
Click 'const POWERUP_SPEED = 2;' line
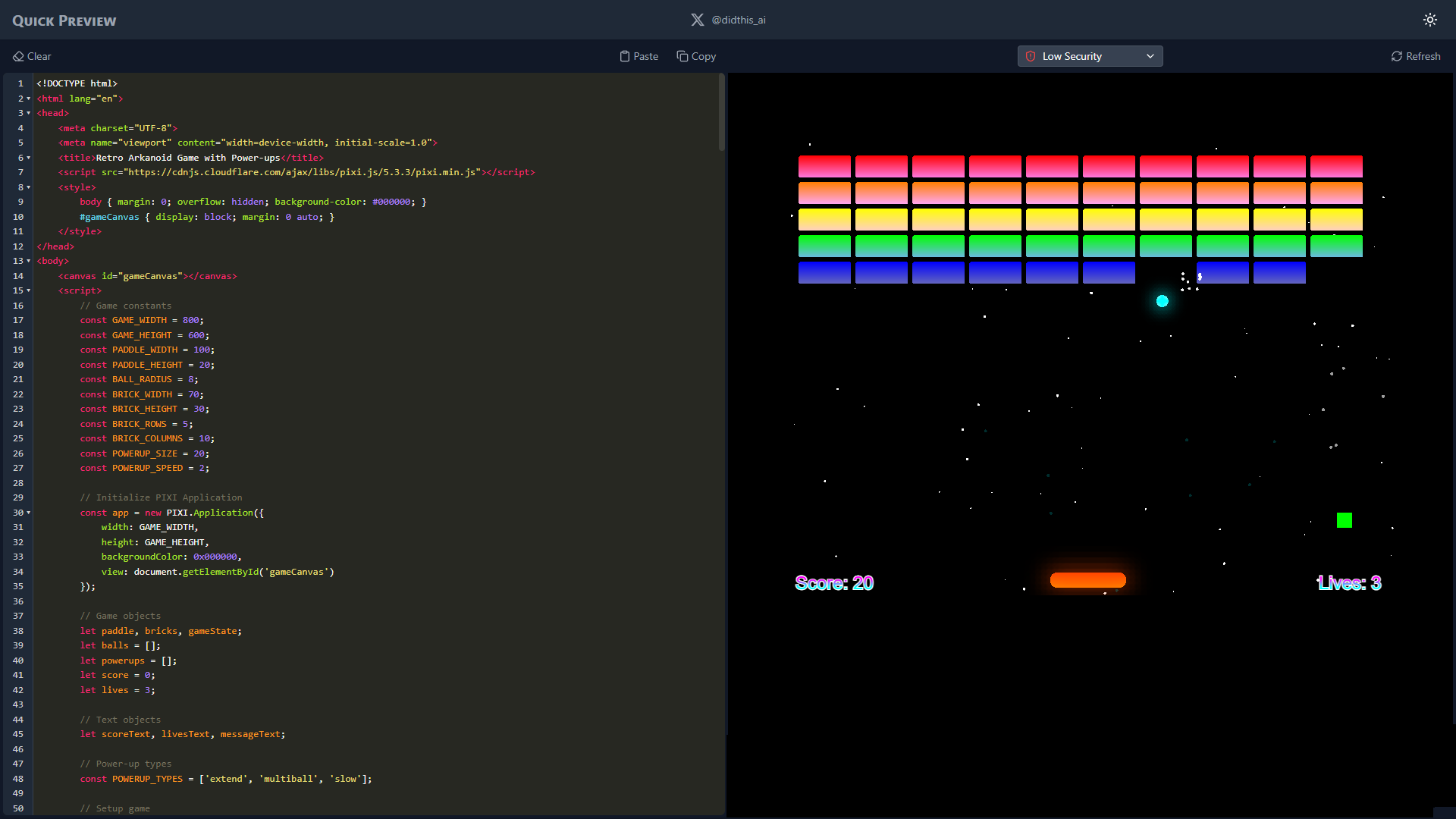(x=145, y=468)
